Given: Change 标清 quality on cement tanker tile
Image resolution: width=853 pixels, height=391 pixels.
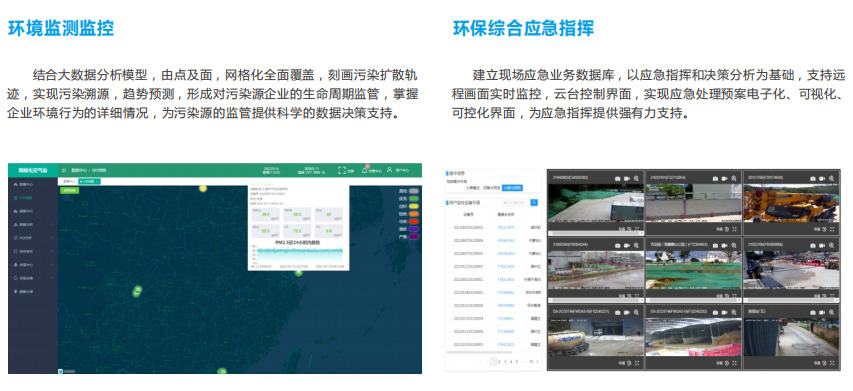Looking at the screenshot, I should (x=622, y=363).
